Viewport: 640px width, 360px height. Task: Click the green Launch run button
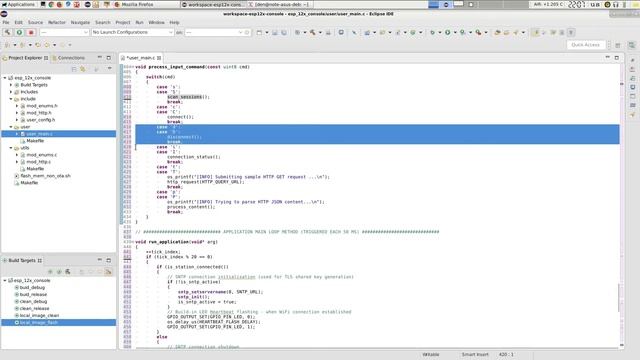(x=19, y=32)
